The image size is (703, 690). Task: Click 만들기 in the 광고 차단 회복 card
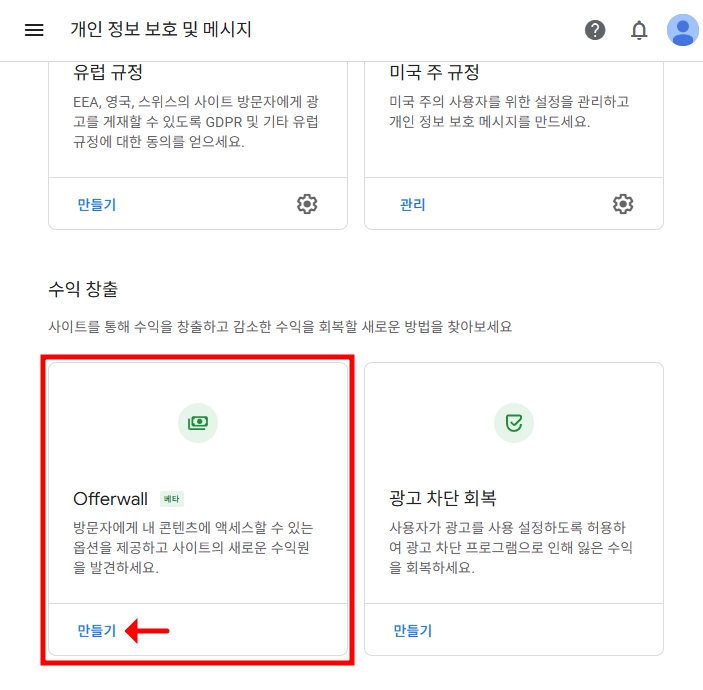click(x=412, y=630)
